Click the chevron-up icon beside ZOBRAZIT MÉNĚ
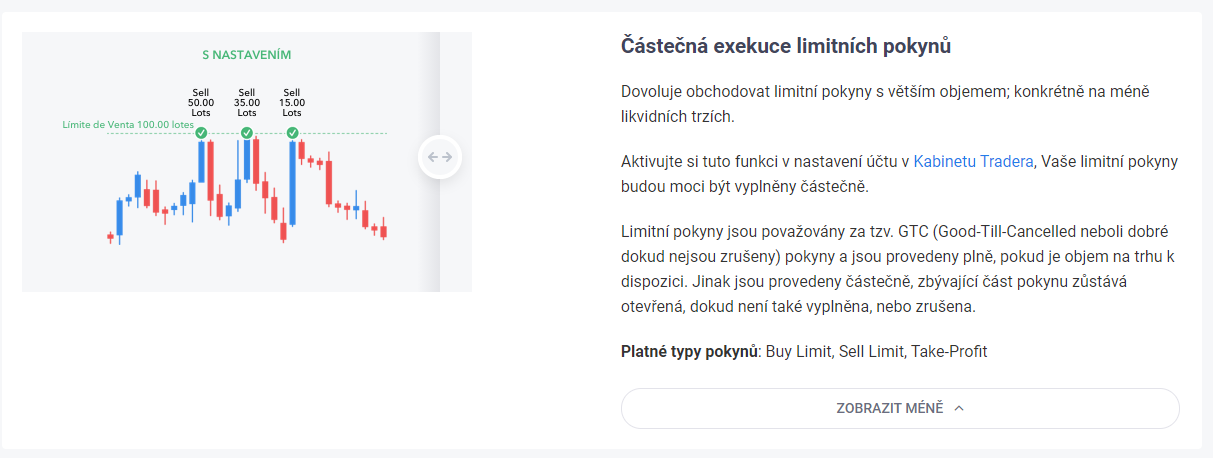 (959, 408)
